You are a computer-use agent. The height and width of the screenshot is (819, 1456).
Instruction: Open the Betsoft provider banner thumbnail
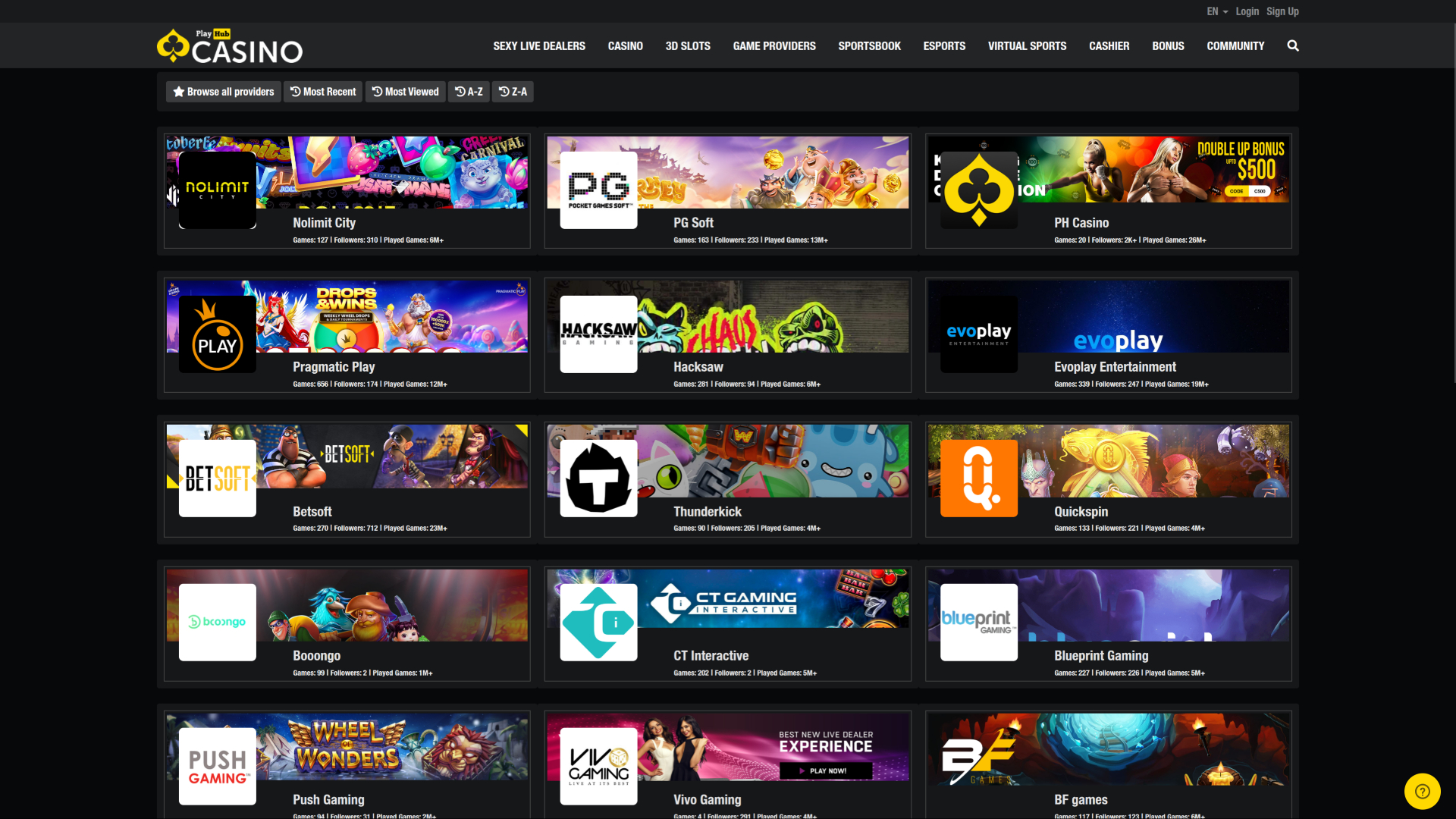(x=217, y=478)
